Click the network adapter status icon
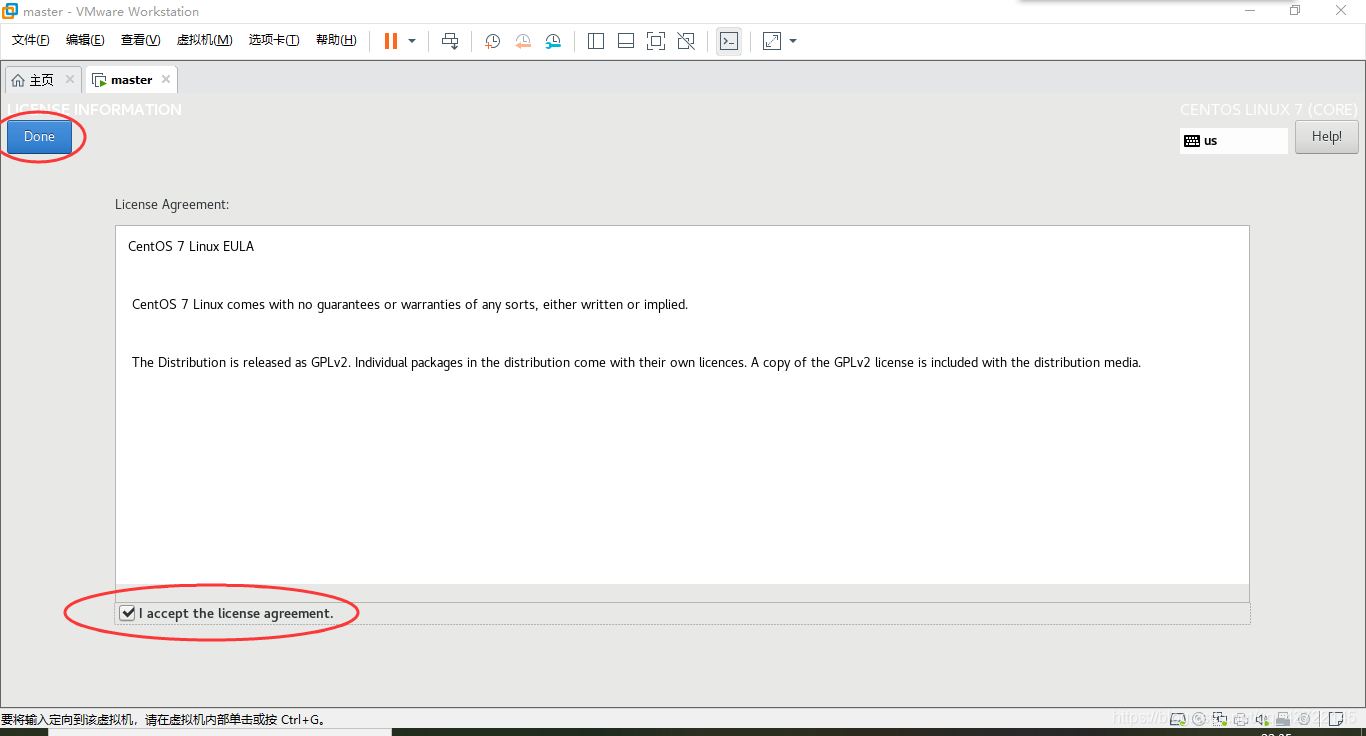1366x736 pixels. click(1220, 719)
